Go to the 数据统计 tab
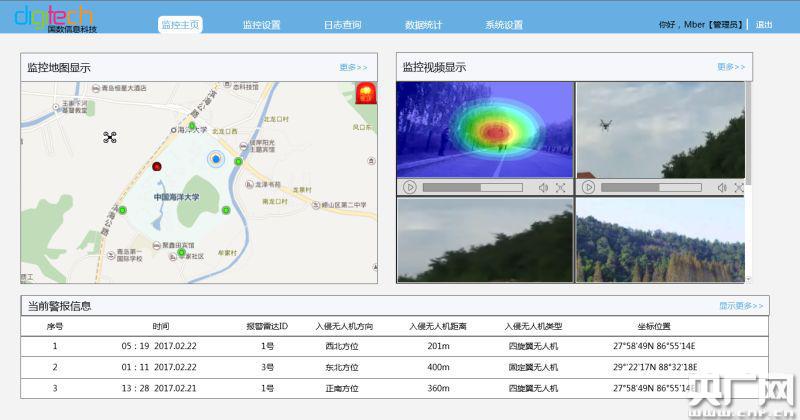 point(423,25)
